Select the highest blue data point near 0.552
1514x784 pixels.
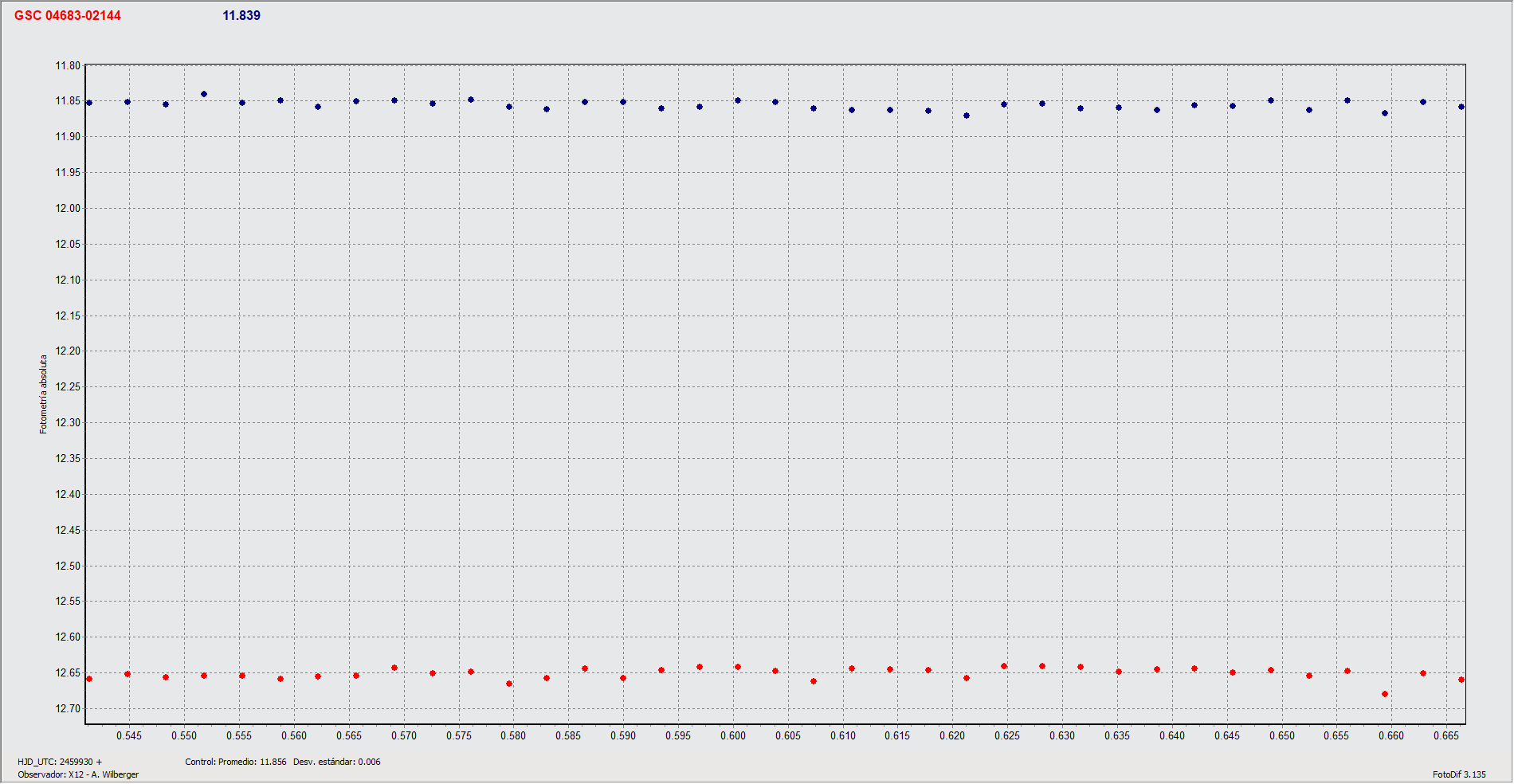[x=204, y=94]
